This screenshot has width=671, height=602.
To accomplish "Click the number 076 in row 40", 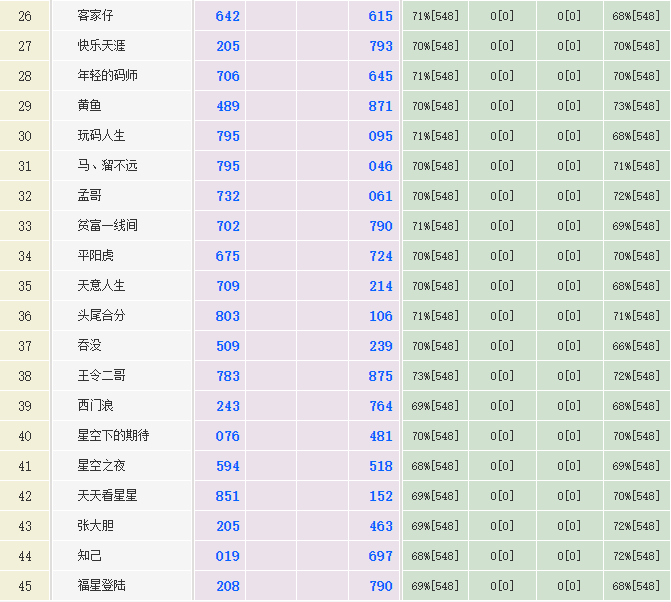I will [x=228, y=436].
